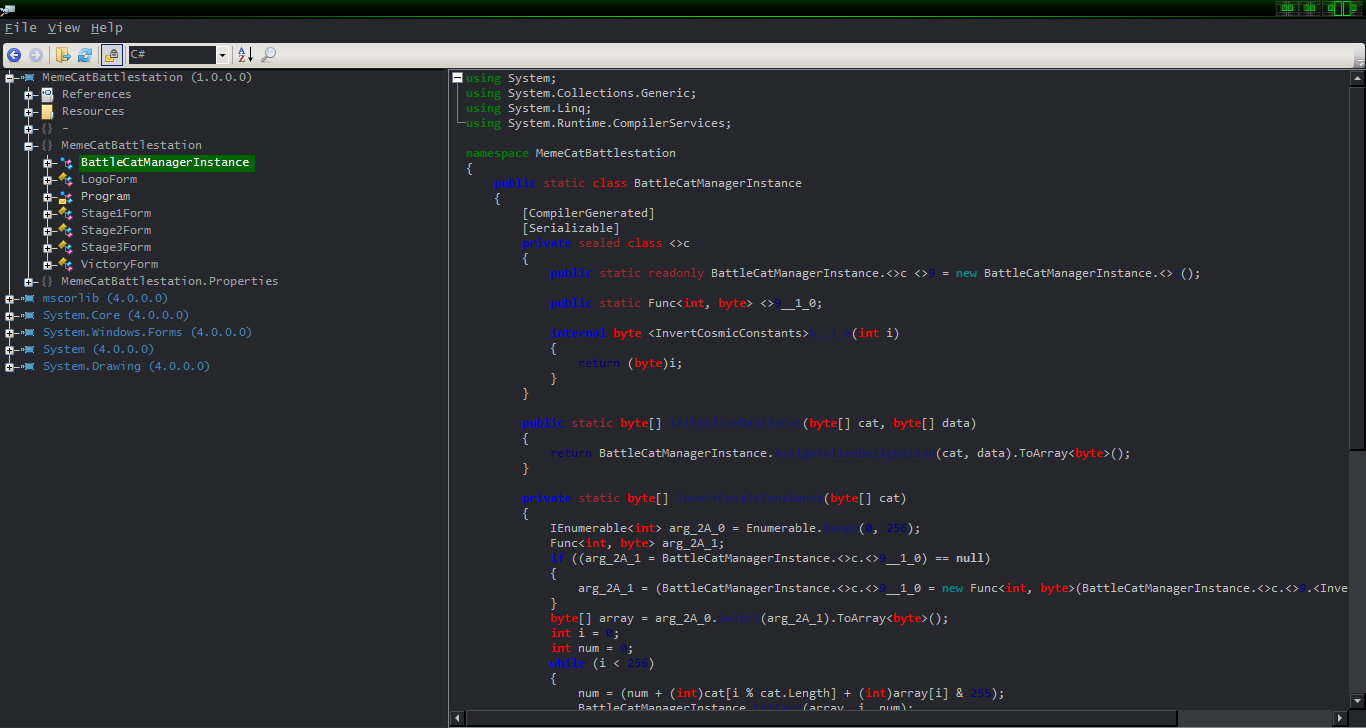Click the code pane vertical scrollbar down arrow

[x=1358, y=702]
